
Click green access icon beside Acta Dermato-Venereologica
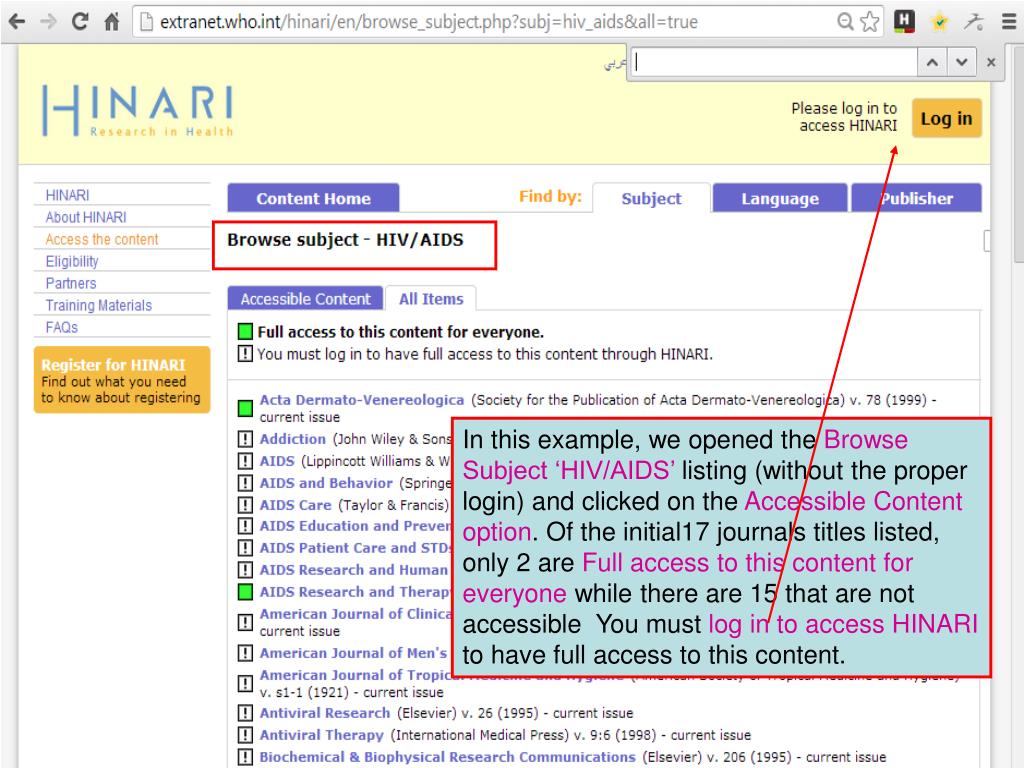point(245,408)
